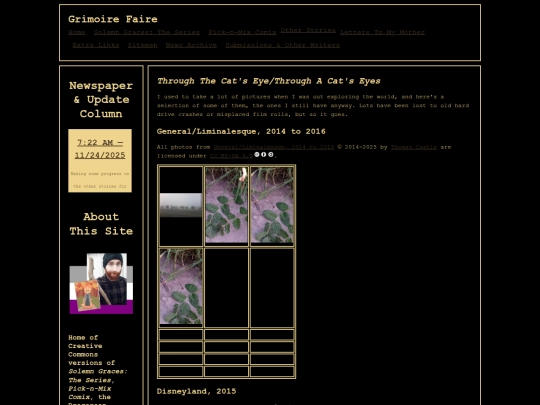This screenshot has width=540, height=405.
Task: Click the General/Liminalesque, 2014 to 2016 heading
Action: click(241, 132)
